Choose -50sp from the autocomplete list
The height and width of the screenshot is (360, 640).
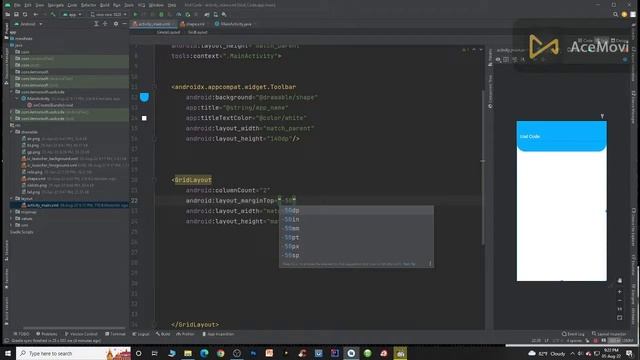(356, 255)
